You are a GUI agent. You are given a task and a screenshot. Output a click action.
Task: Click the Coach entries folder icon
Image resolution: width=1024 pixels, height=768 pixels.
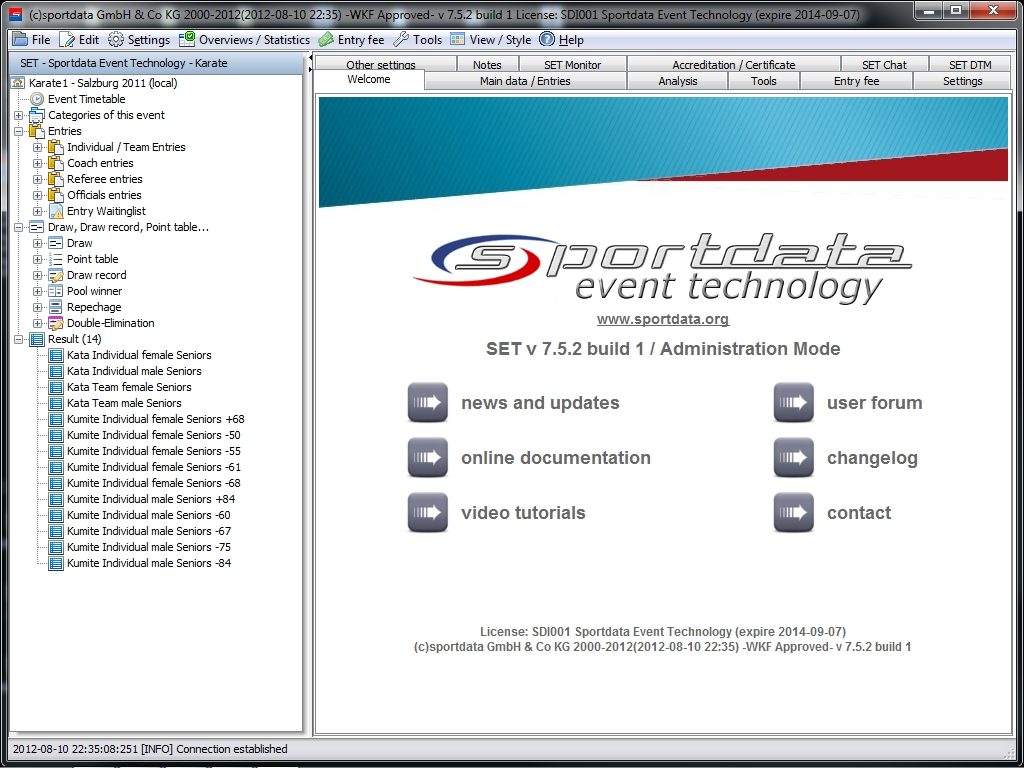pyautogui.click(x=56, y=163)
